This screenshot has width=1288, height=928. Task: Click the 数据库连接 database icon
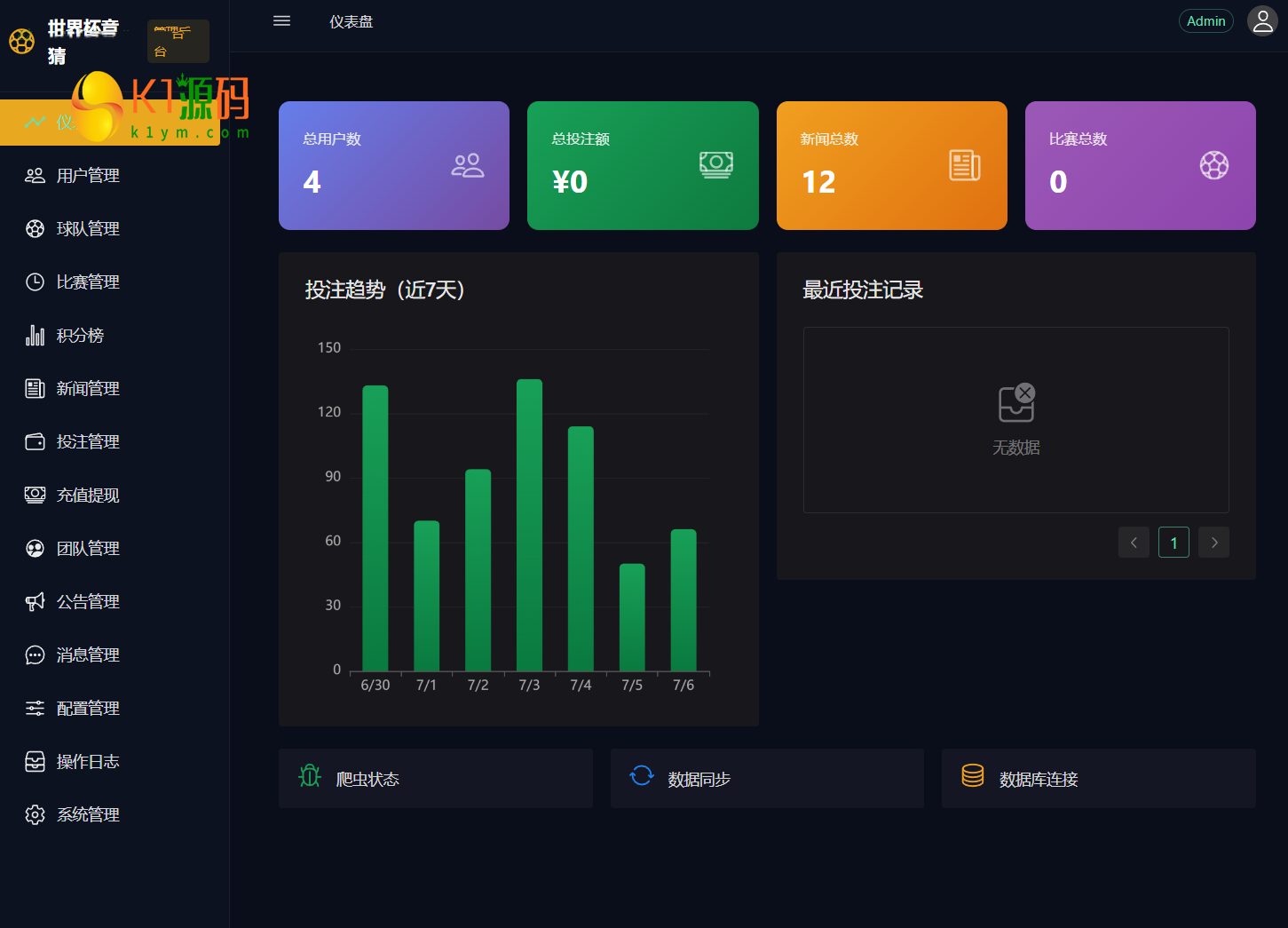coord(973,775)
